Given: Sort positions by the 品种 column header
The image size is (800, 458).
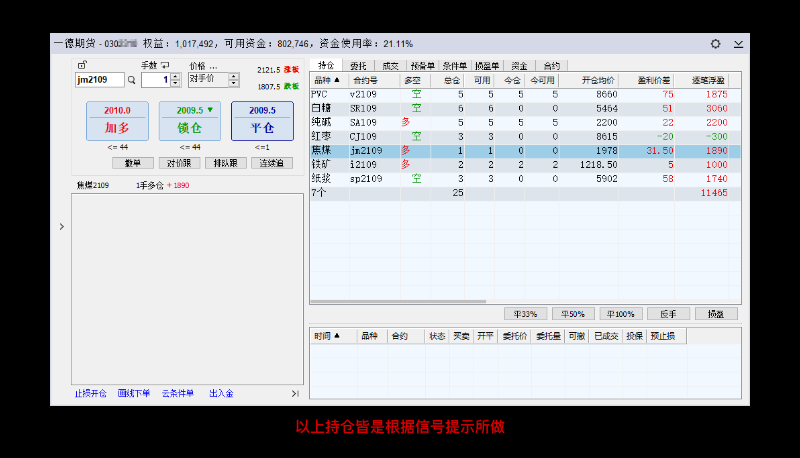Looking at the screenshot, I should (327, 80).
